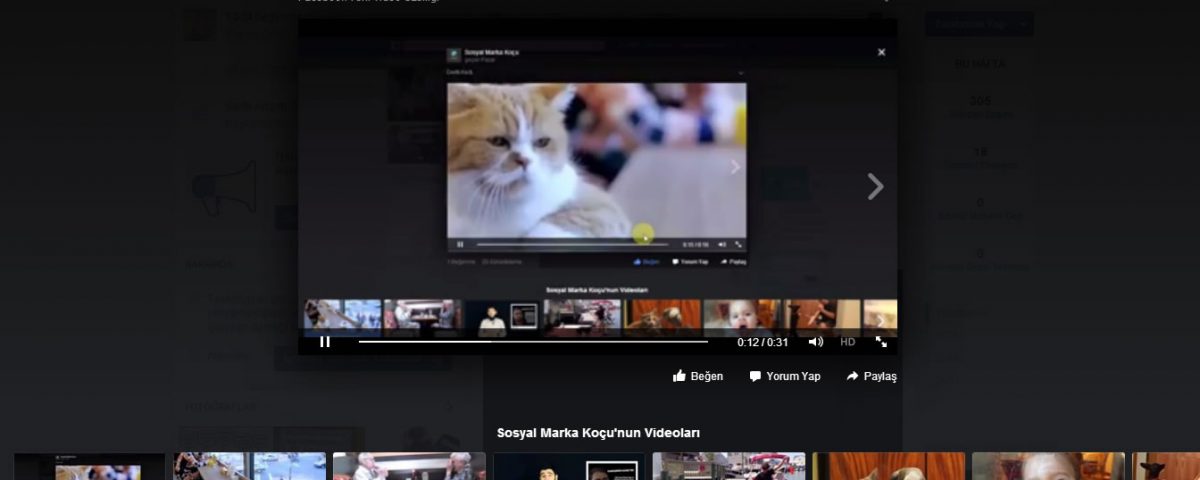The width and height of the screenshot is (1200, 480).
Task: Go to the next video with the right chevron
Action: (875, 186)
